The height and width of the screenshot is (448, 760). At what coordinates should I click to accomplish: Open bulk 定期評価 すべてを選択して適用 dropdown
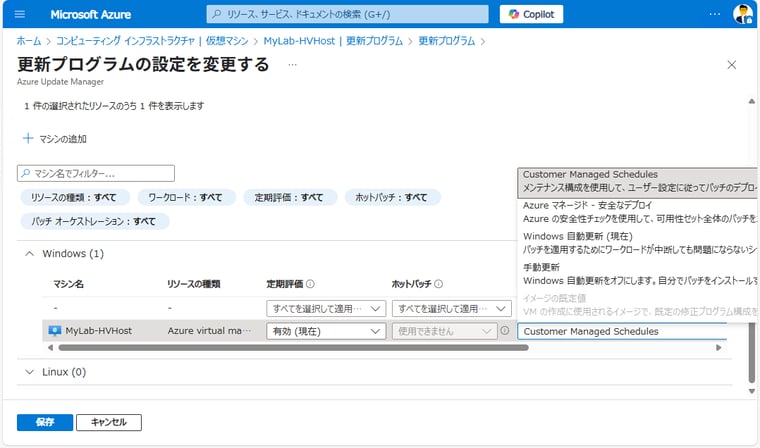point(326,308)
